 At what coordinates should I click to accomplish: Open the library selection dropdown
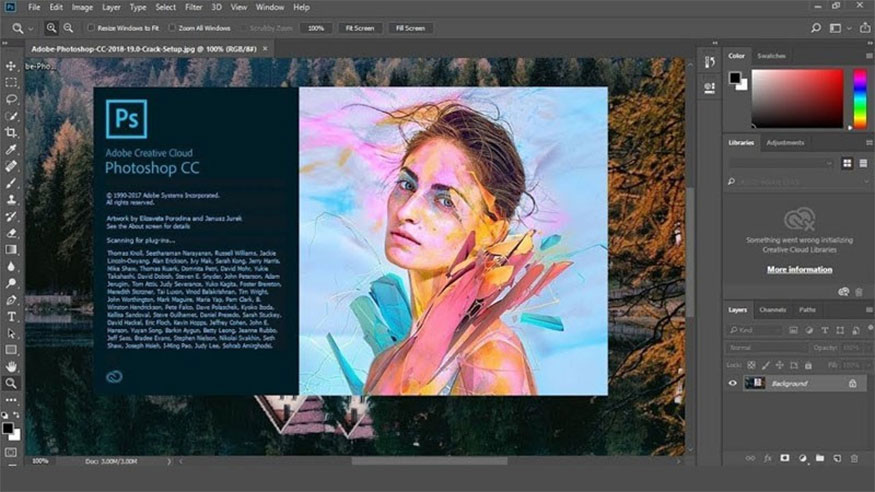point(781,163)
